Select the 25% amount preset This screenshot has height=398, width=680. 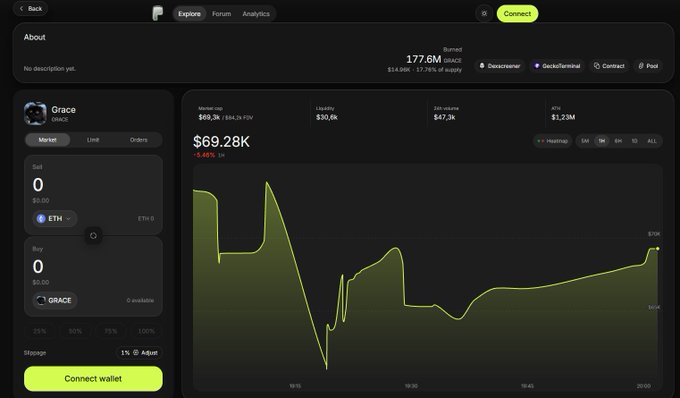[x=39, y=331]
